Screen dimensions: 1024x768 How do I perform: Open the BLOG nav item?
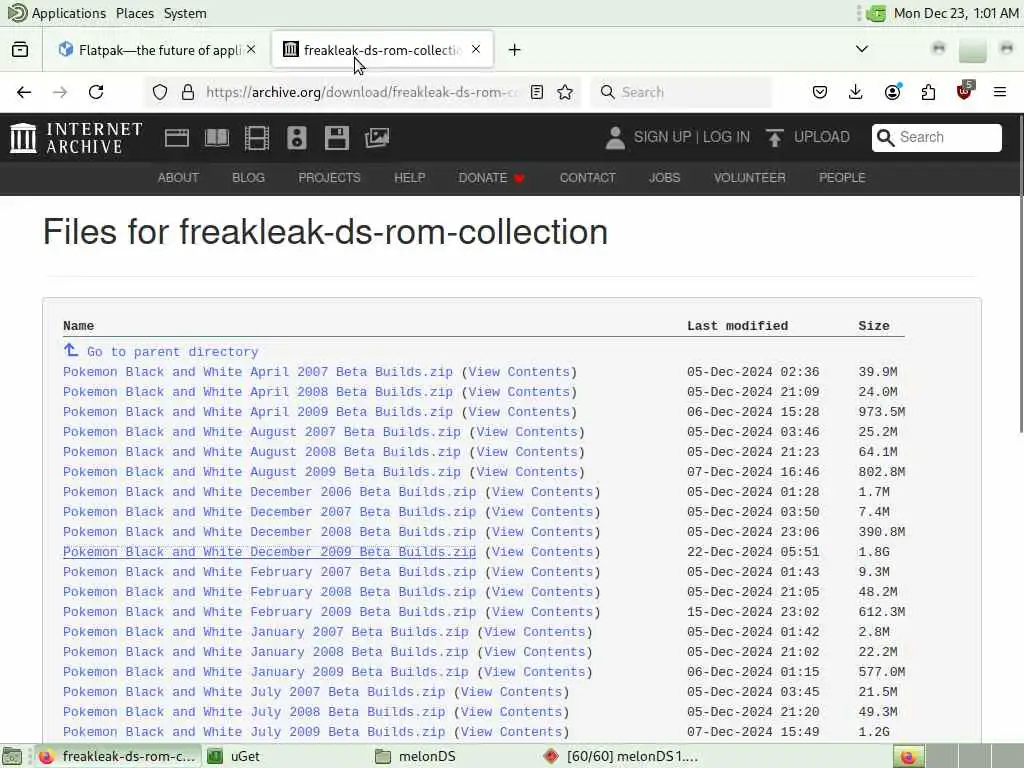pos(248,178)
